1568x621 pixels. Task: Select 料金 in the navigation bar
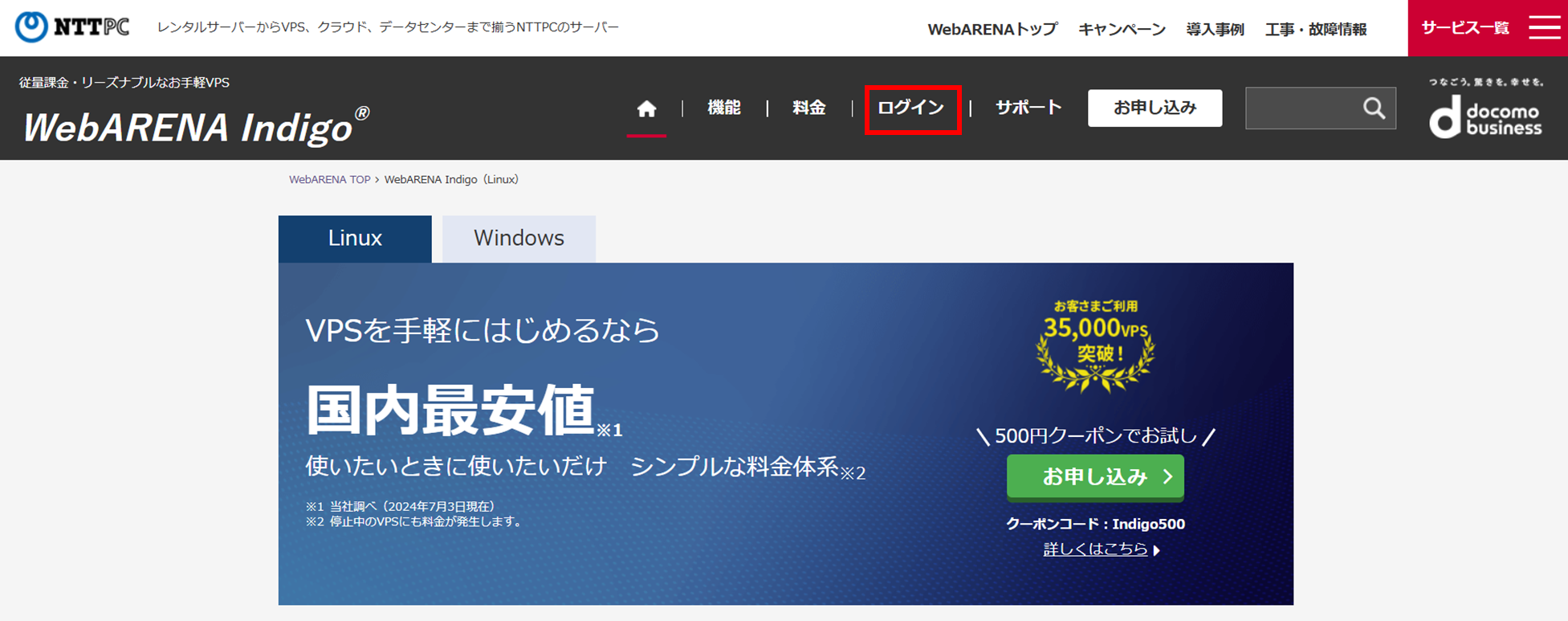[808, 108]
